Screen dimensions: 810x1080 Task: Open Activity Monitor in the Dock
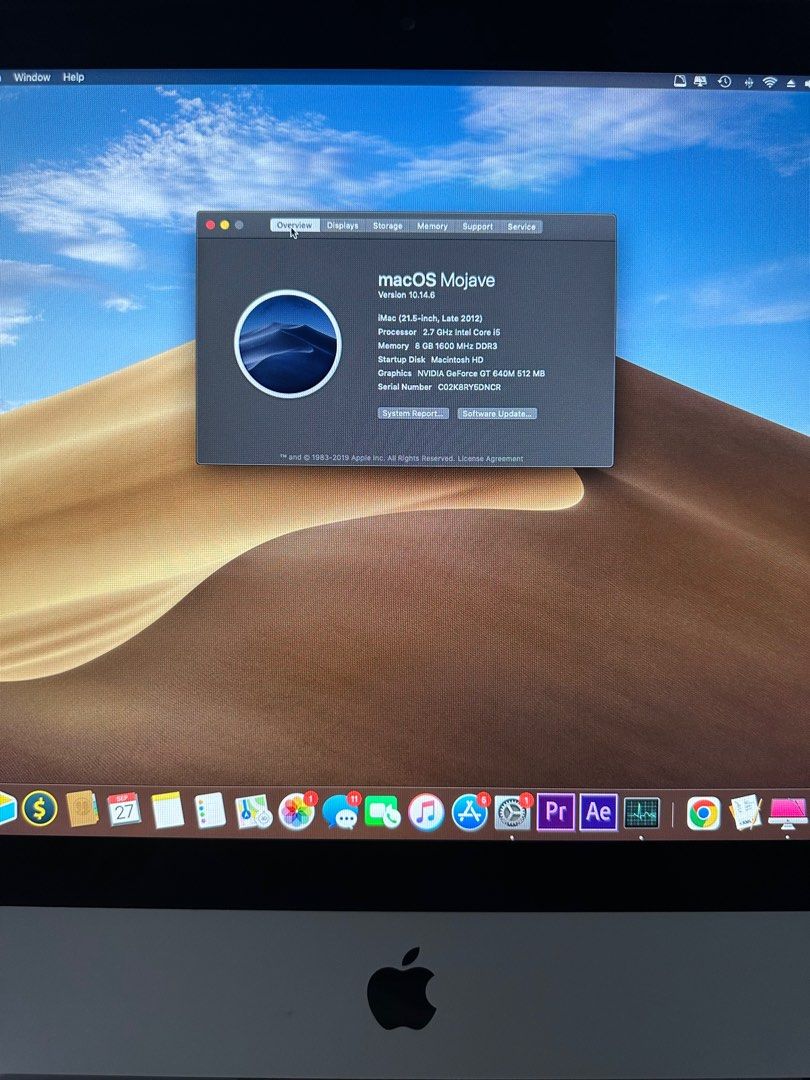[642, 813]
